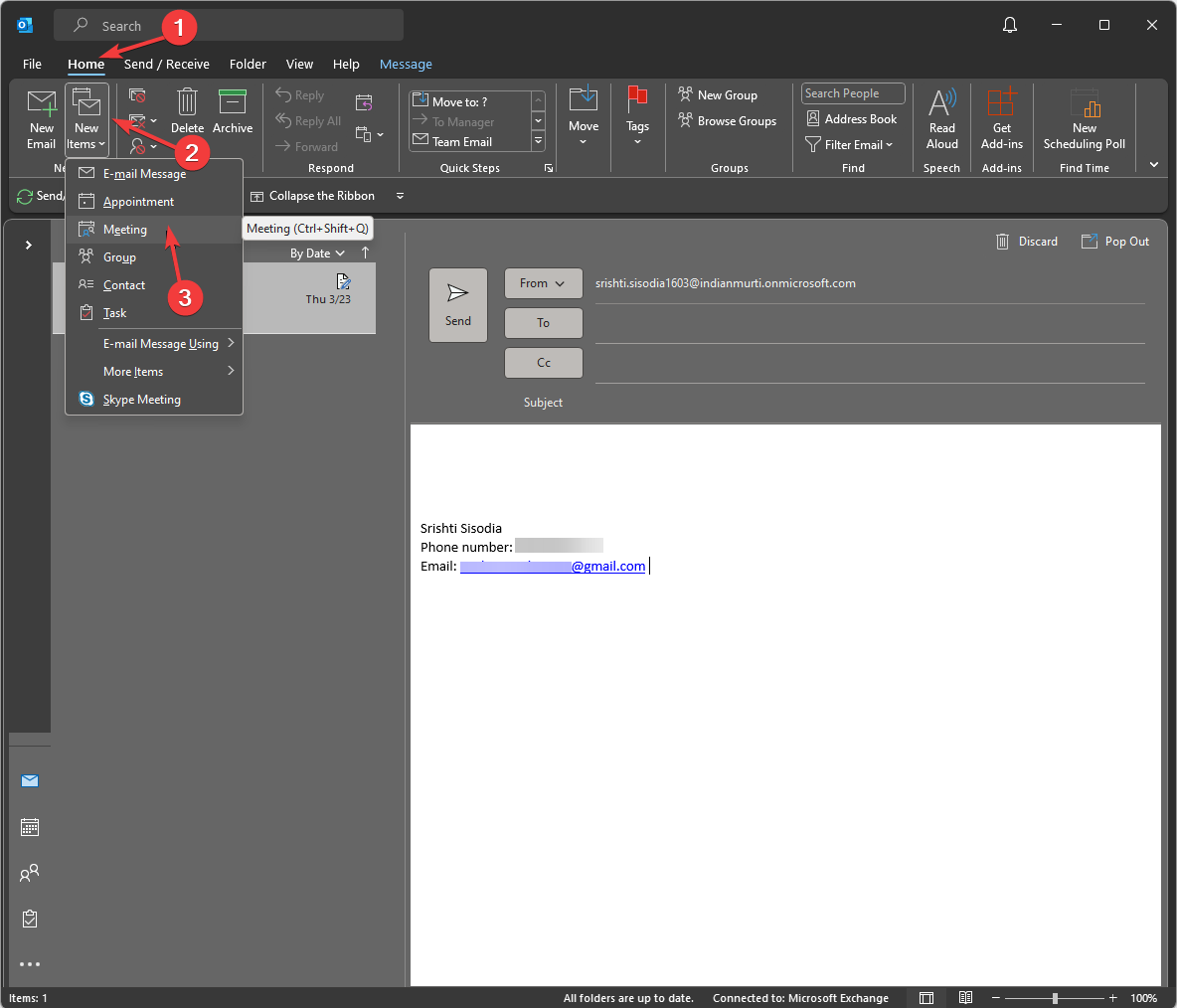Expand the From dropdown
Image resolution: width=1177 pixels, height=1008 pixels.
click(x=543, y=282)
